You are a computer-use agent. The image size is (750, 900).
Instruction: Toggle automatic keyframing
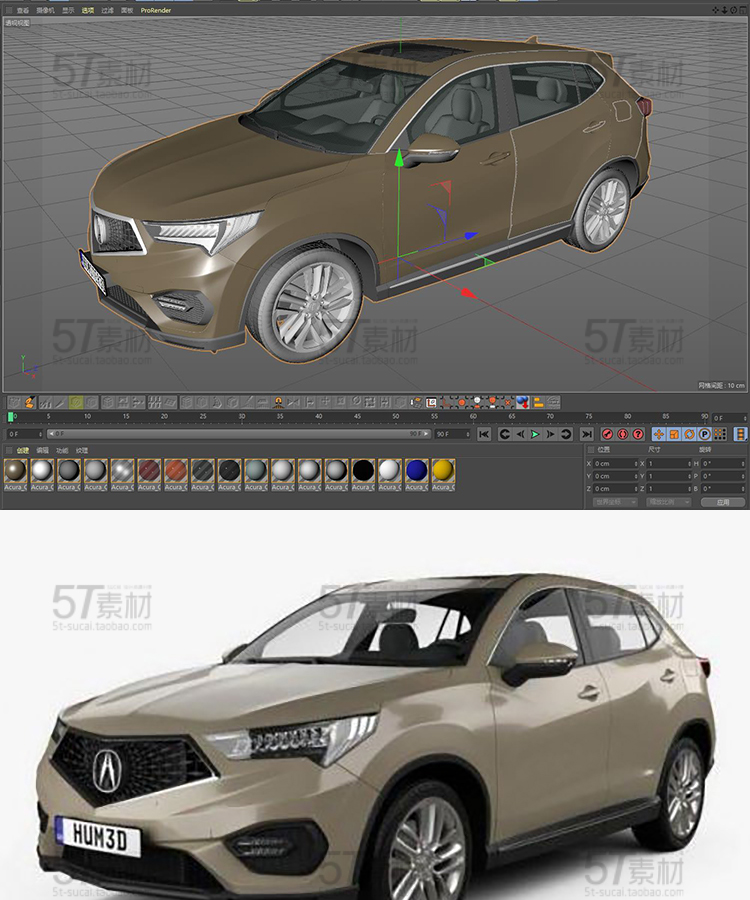623,435
